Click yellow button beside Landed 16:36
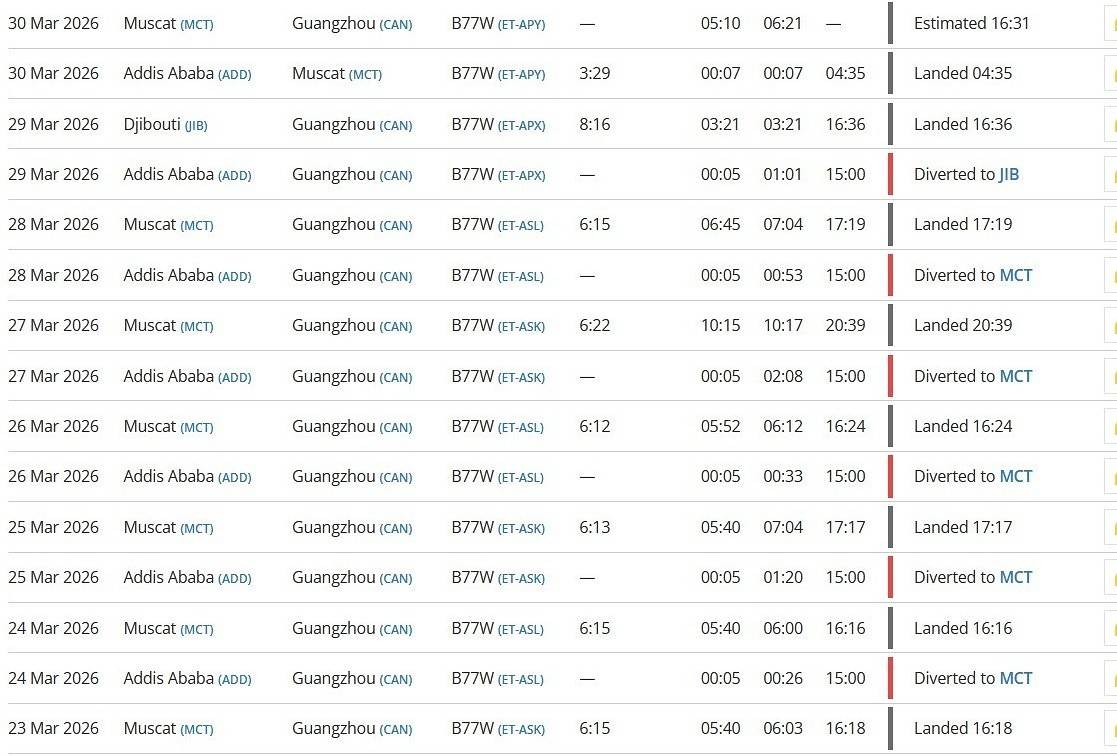The height and width of the screenshot is (756, 1117). (1111, 125)
